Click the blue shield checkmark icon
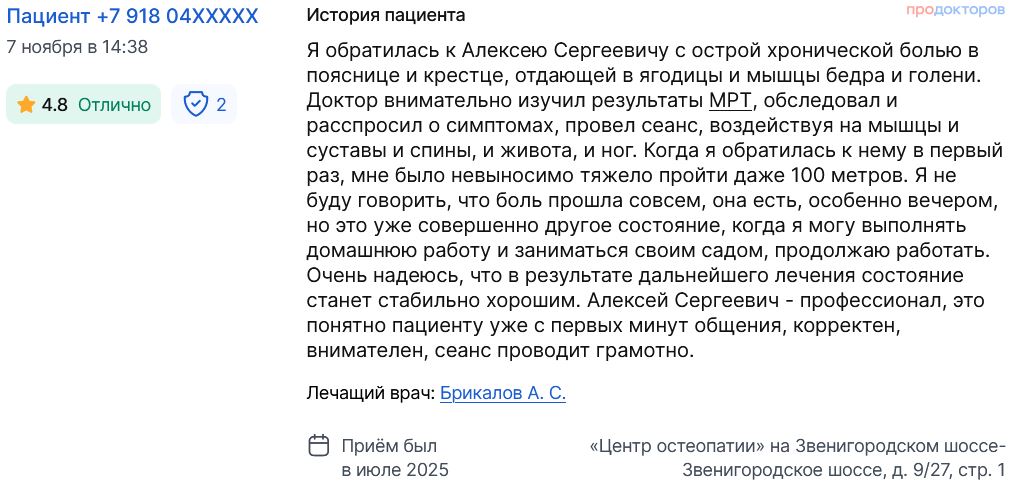1014x490 pixels. tap(196, 104)
